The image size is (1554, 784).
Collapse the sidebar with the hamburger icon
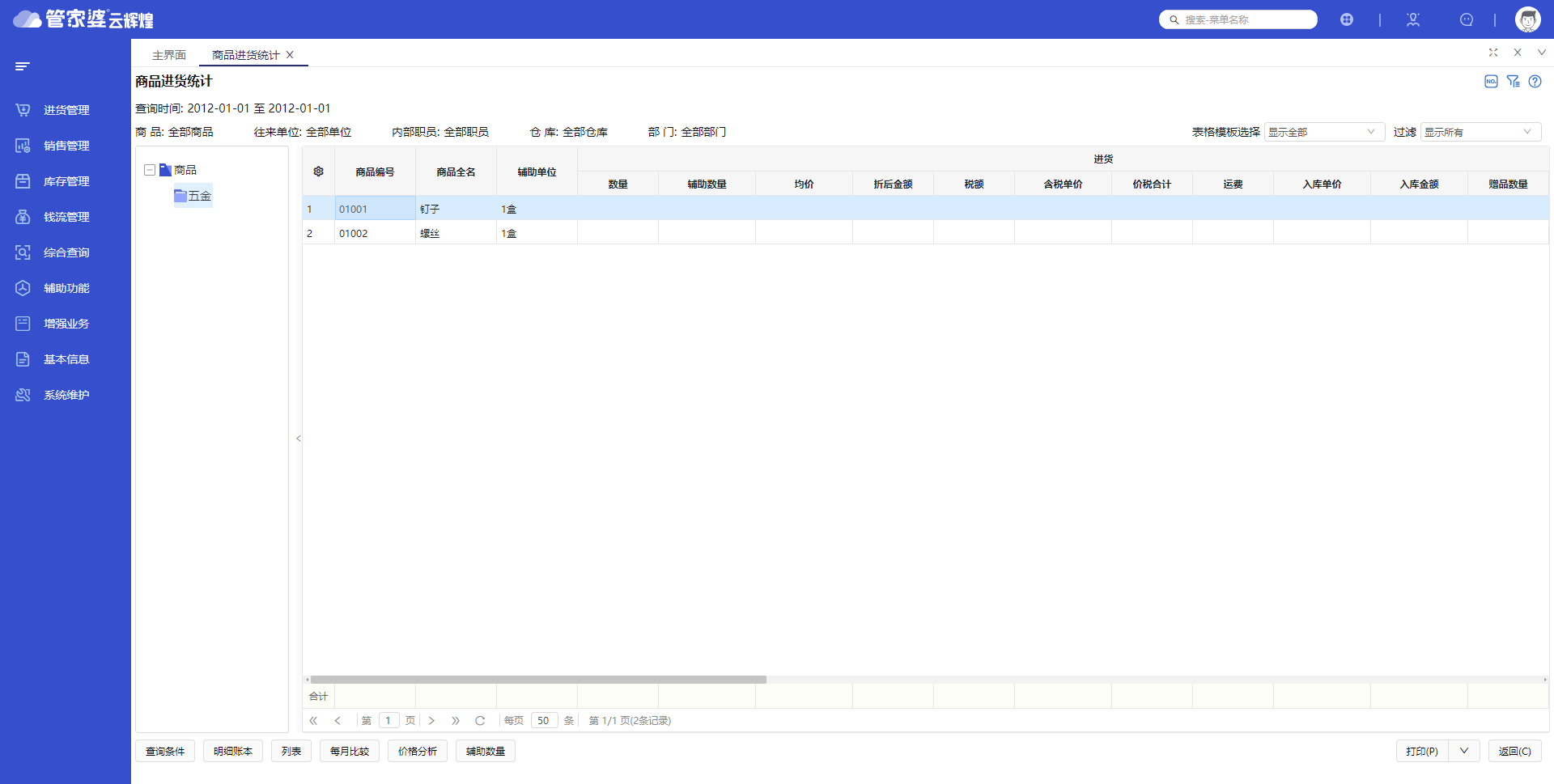(22, 66)
